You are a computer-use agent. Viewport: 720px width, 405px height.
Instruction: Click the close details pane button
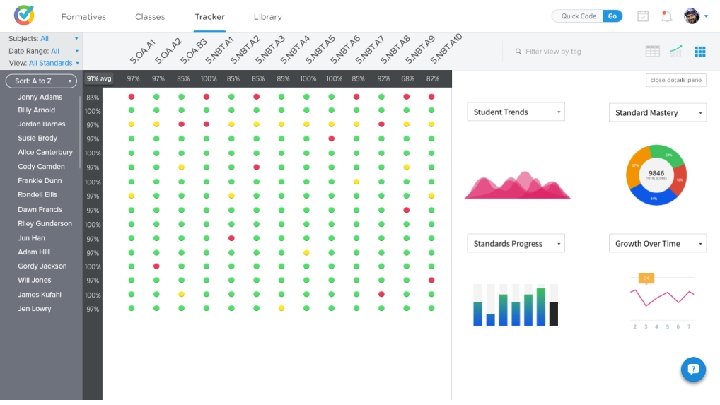tap(676, 80)
